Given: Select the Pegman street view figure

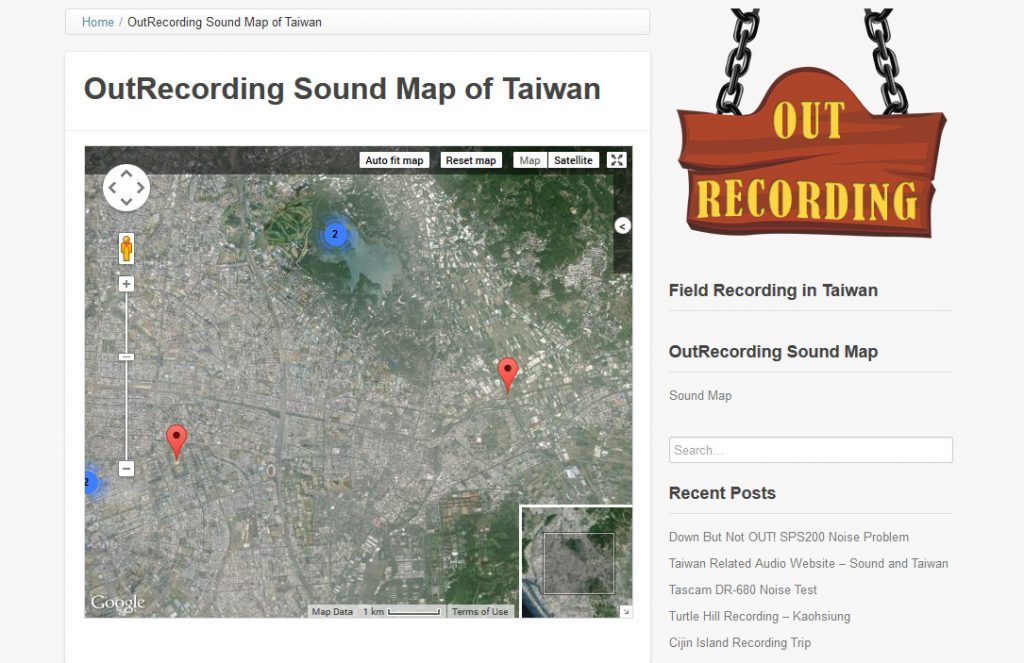Looking at the screenshot, I should [x=126, y=249].
